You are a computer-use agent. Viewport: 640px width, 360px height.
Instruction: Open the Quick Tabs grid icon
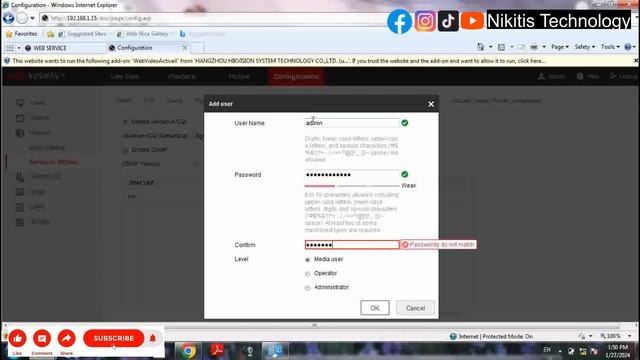click(x=10, y=48)
